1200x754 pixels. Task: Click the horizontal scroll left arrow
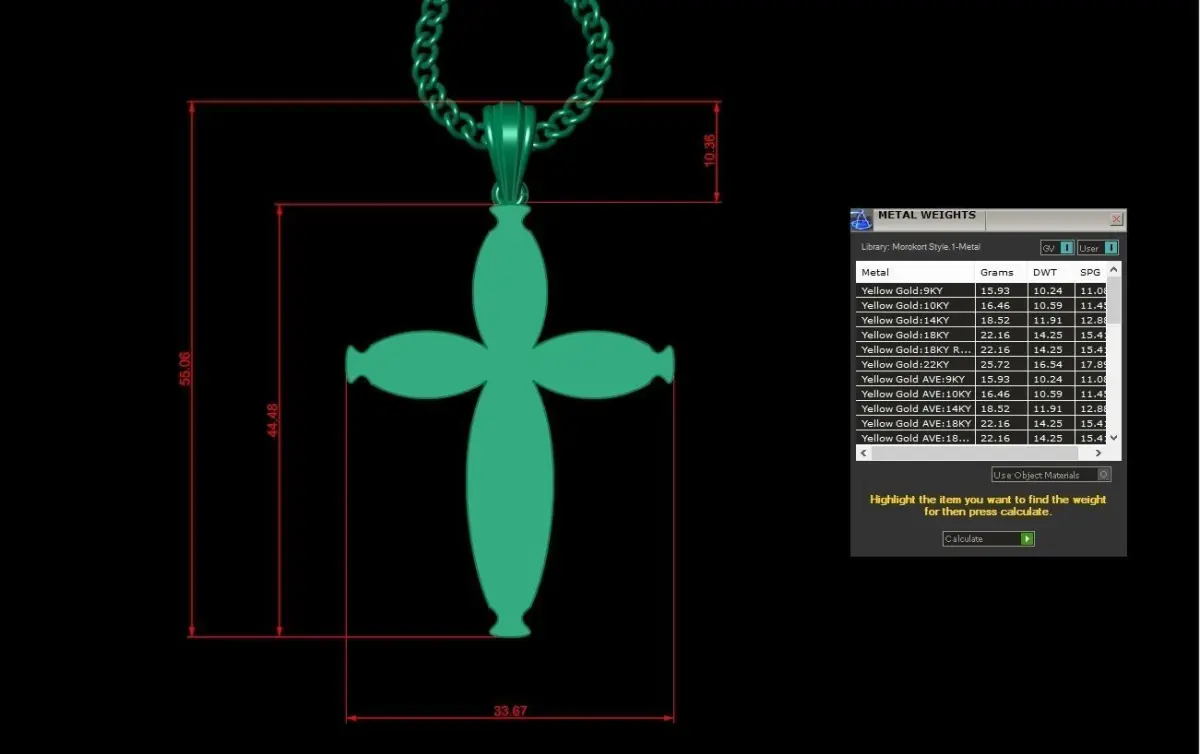pos(864,453)
